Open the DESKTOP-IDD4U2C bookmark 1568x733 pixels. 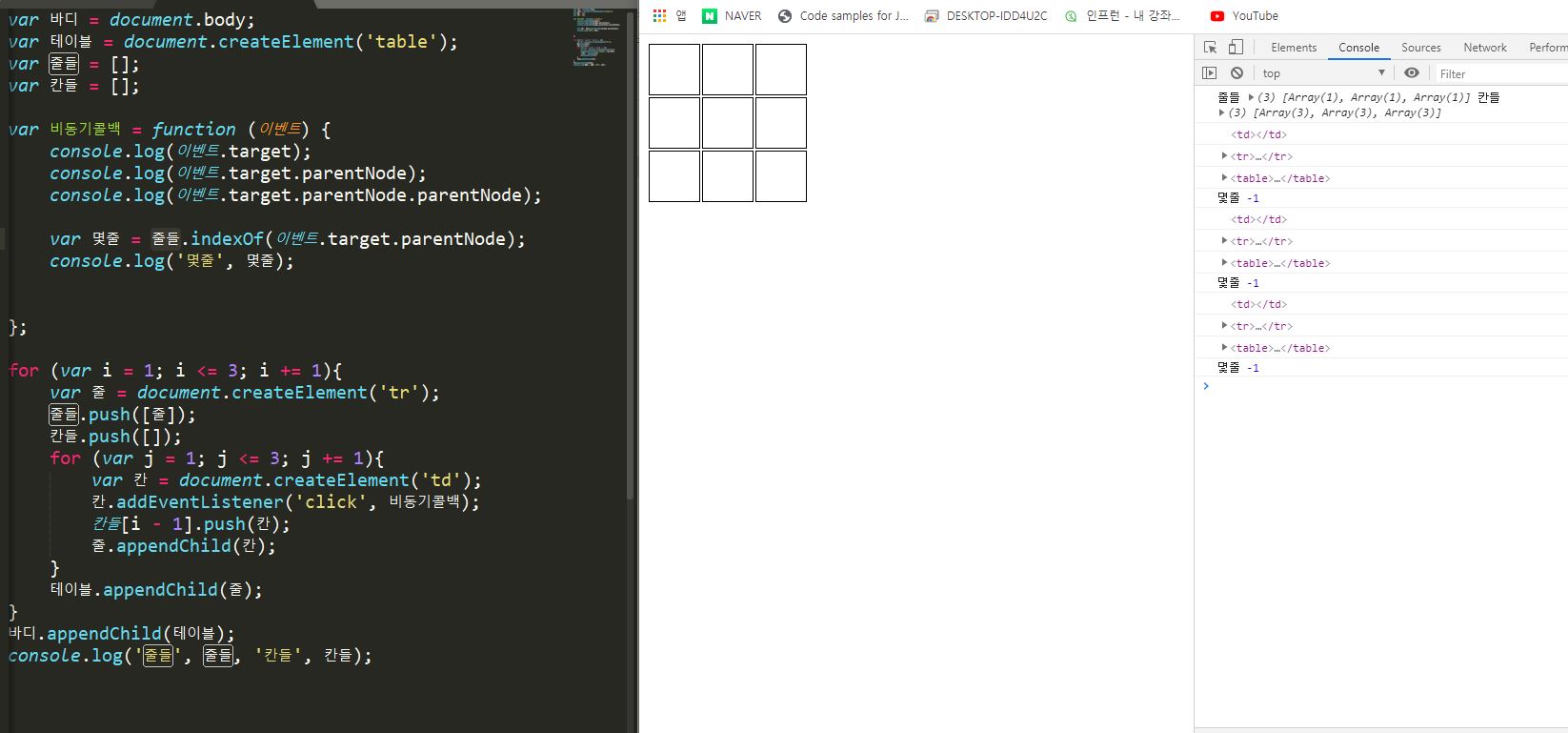[x=986, y=15]
